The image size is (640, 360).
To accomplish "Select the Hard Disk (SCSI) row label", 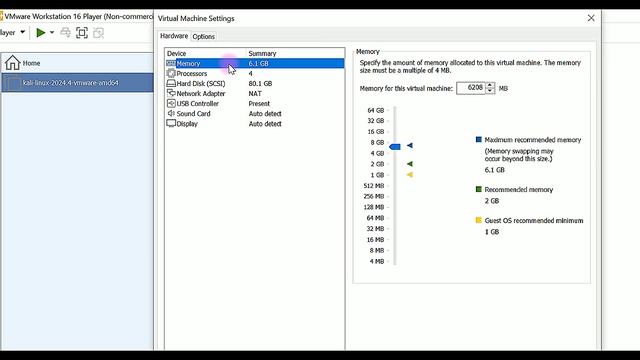I will pyautogui.click(x=201, y=83).
